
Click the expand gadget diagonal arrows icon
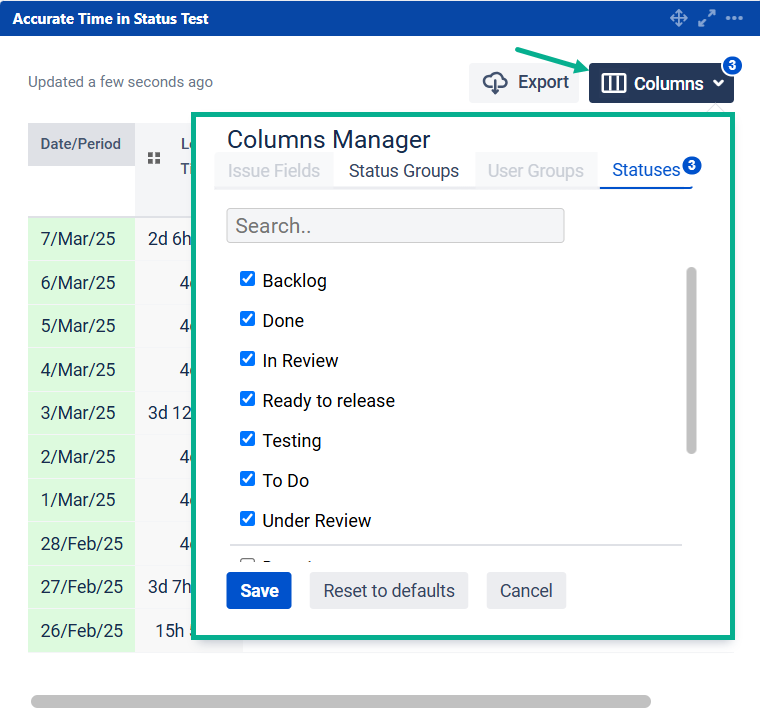[707, 18]
